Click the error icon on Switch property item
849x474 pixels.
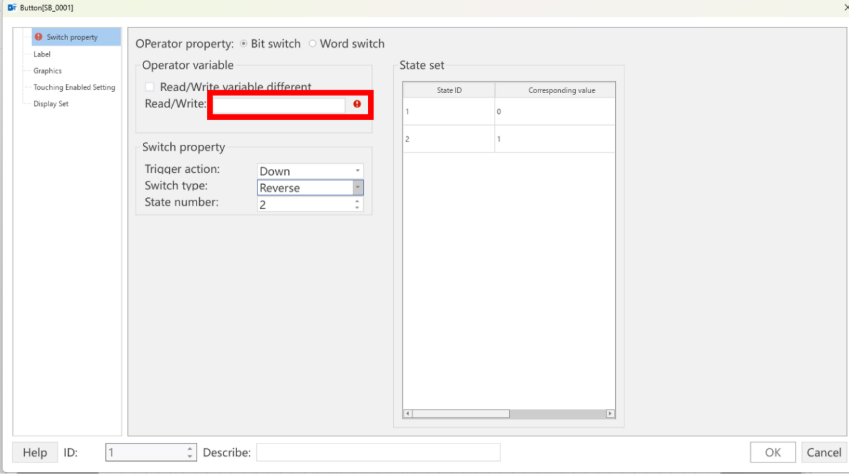point(38,37)
